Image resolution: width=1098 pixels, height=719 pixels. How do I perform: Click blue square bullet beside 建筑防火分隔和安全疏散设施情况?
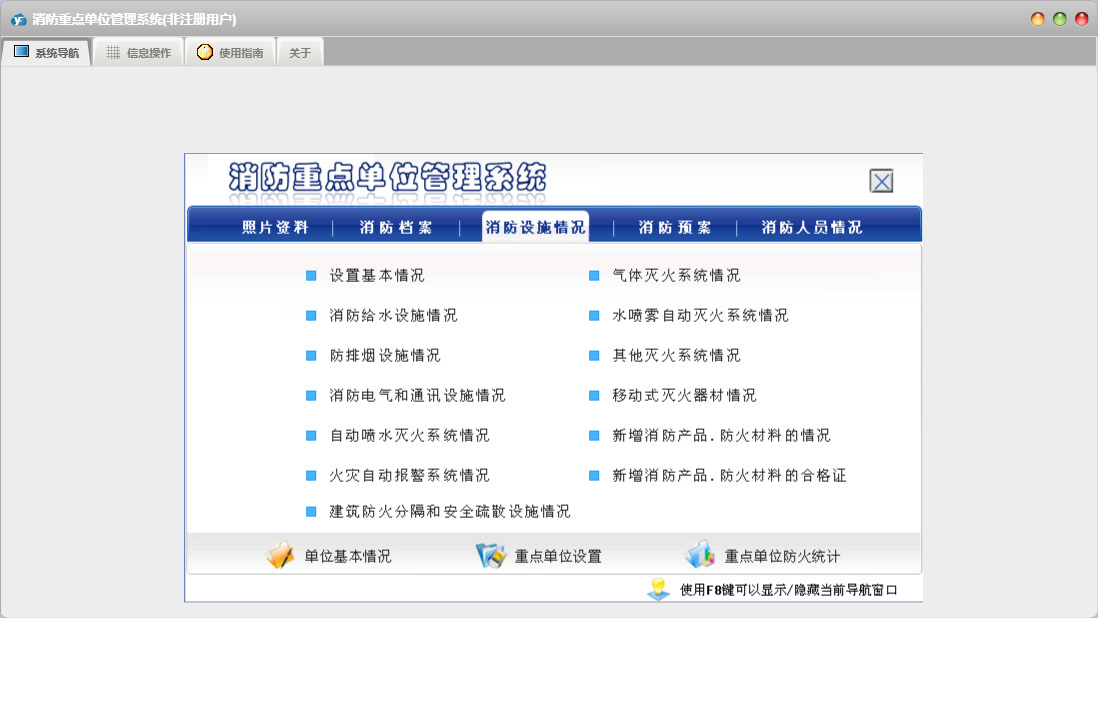311,512
